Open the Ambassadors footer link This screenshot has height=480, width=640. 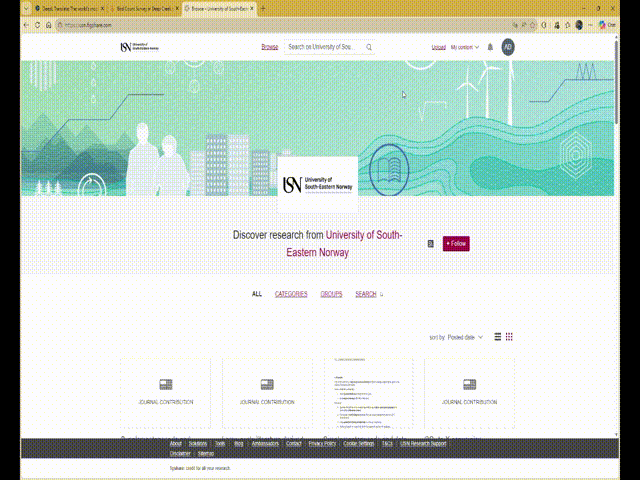pyautogui.click(x=265, y=444)
